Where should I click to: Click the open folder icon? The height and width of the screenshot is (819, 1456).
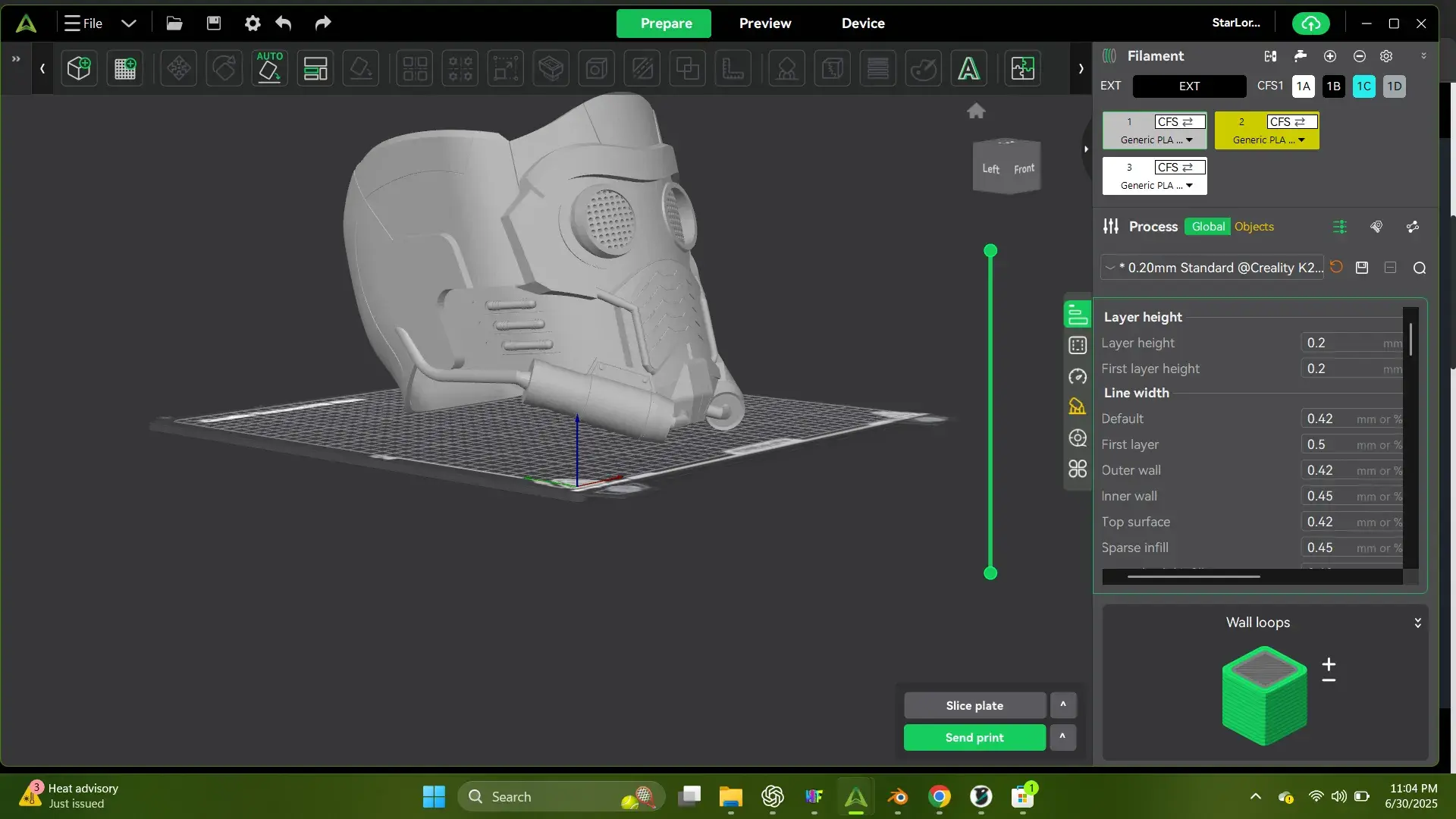pos(174,24)
